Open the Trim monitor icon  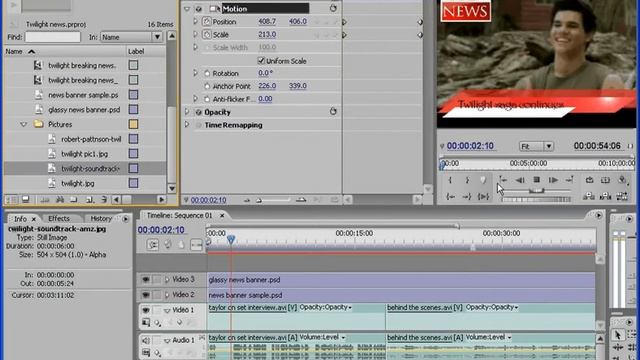pos(622,197)
